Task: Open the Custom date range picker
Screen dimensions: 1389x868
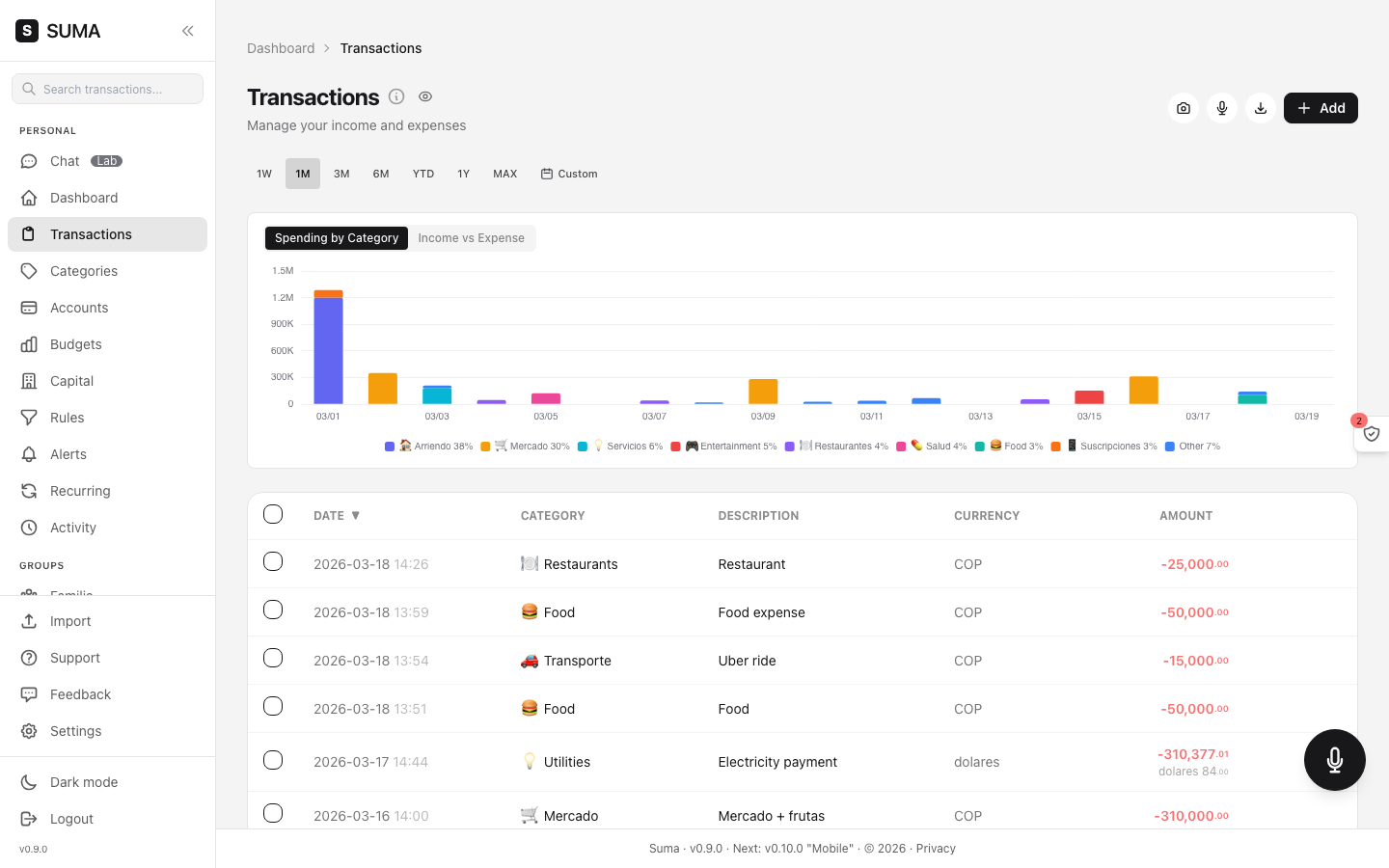Action: [569, 174]
